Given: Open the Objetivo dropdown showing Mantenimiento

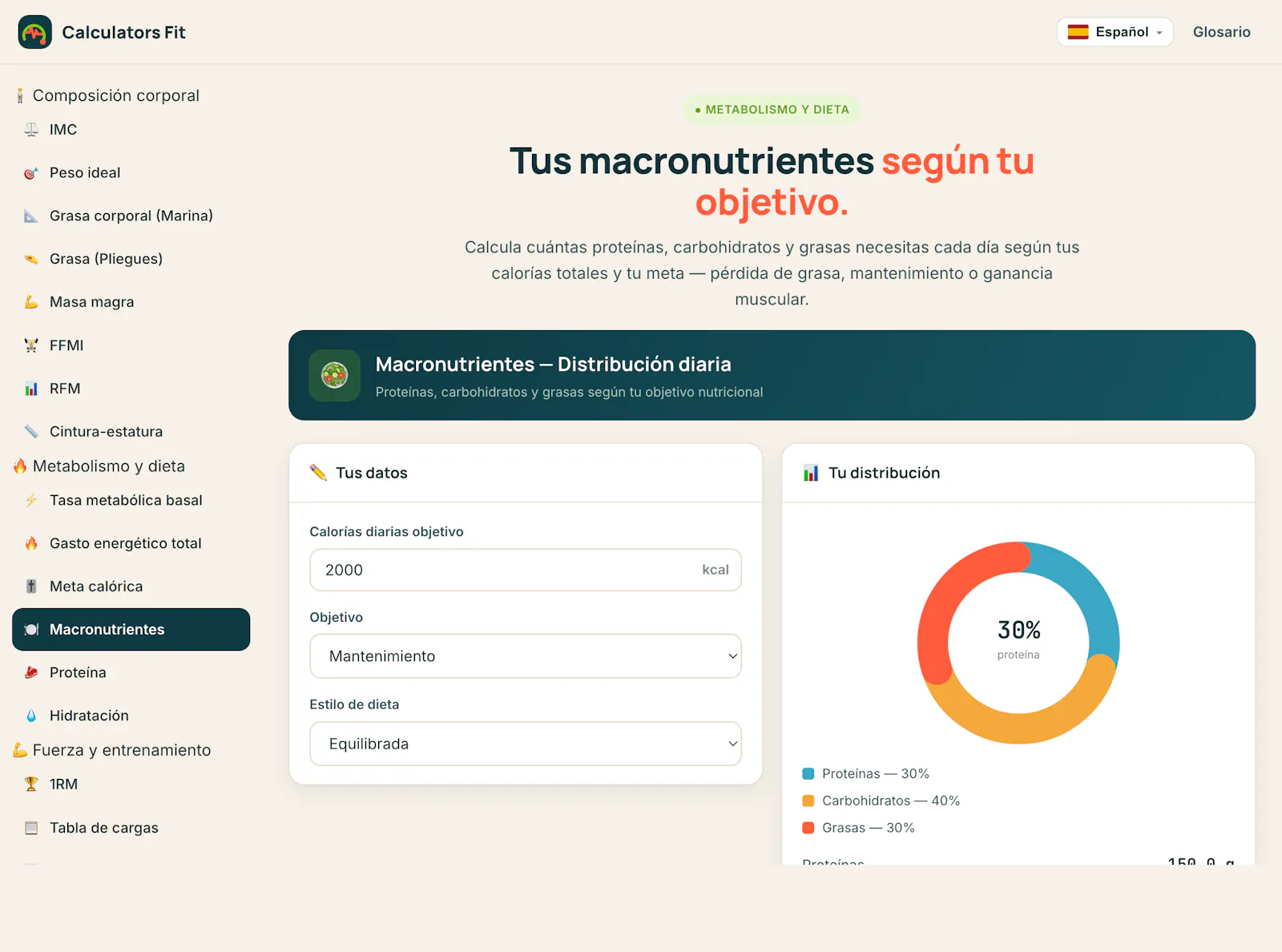Looking at the screenshot, I should 526,656.
